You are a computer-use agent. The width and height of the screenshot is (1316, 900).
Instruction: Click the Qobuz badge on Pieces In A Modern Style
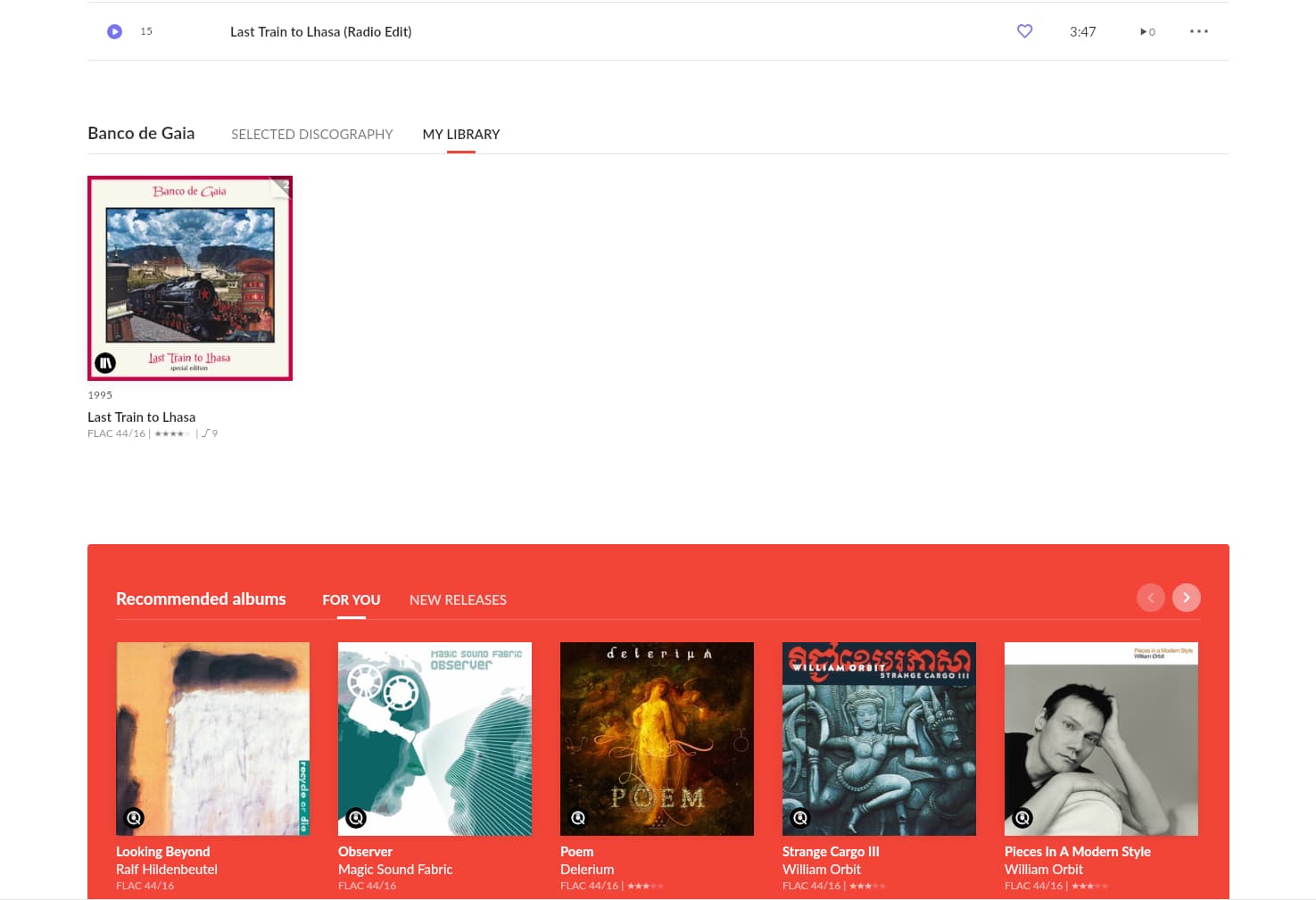[1022, 818]
